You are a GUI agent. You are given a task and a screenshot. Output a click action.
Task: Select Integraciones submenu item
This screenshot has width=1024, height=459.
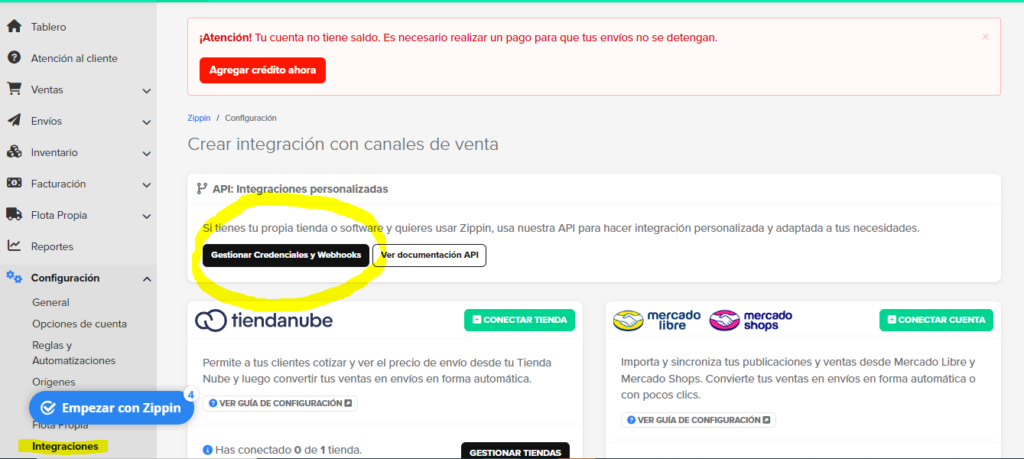click(65, 447)
